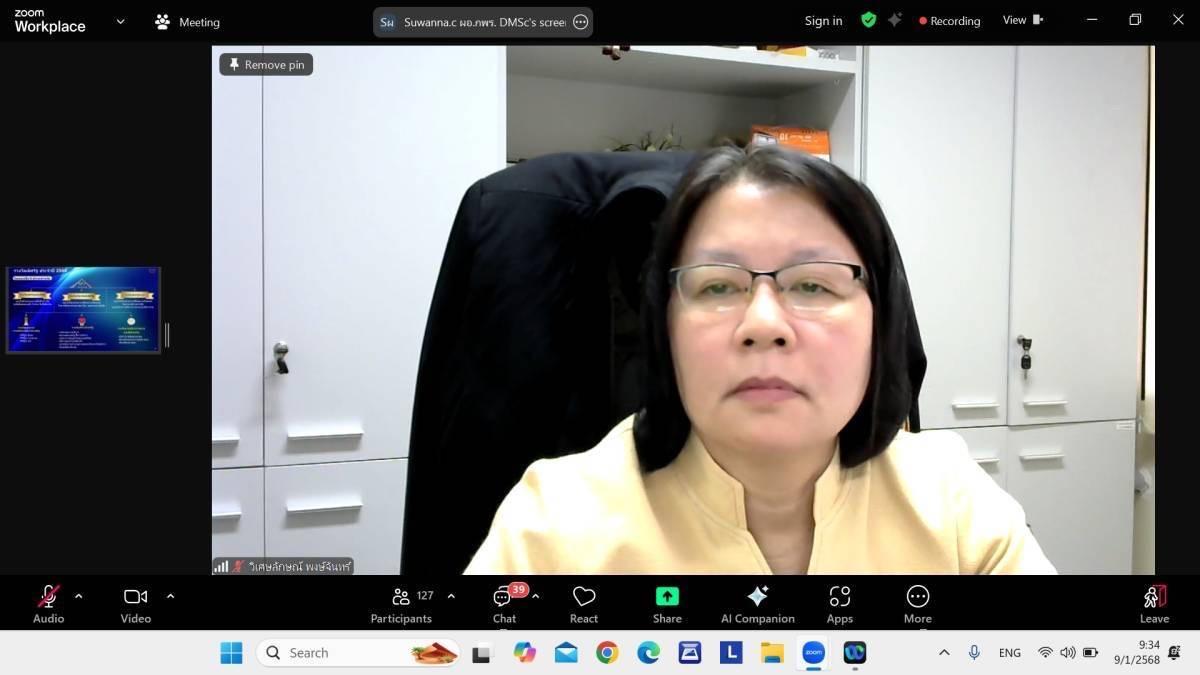Click the green encryption shield icon
The image size is (1200, 675).
point(868,20)
